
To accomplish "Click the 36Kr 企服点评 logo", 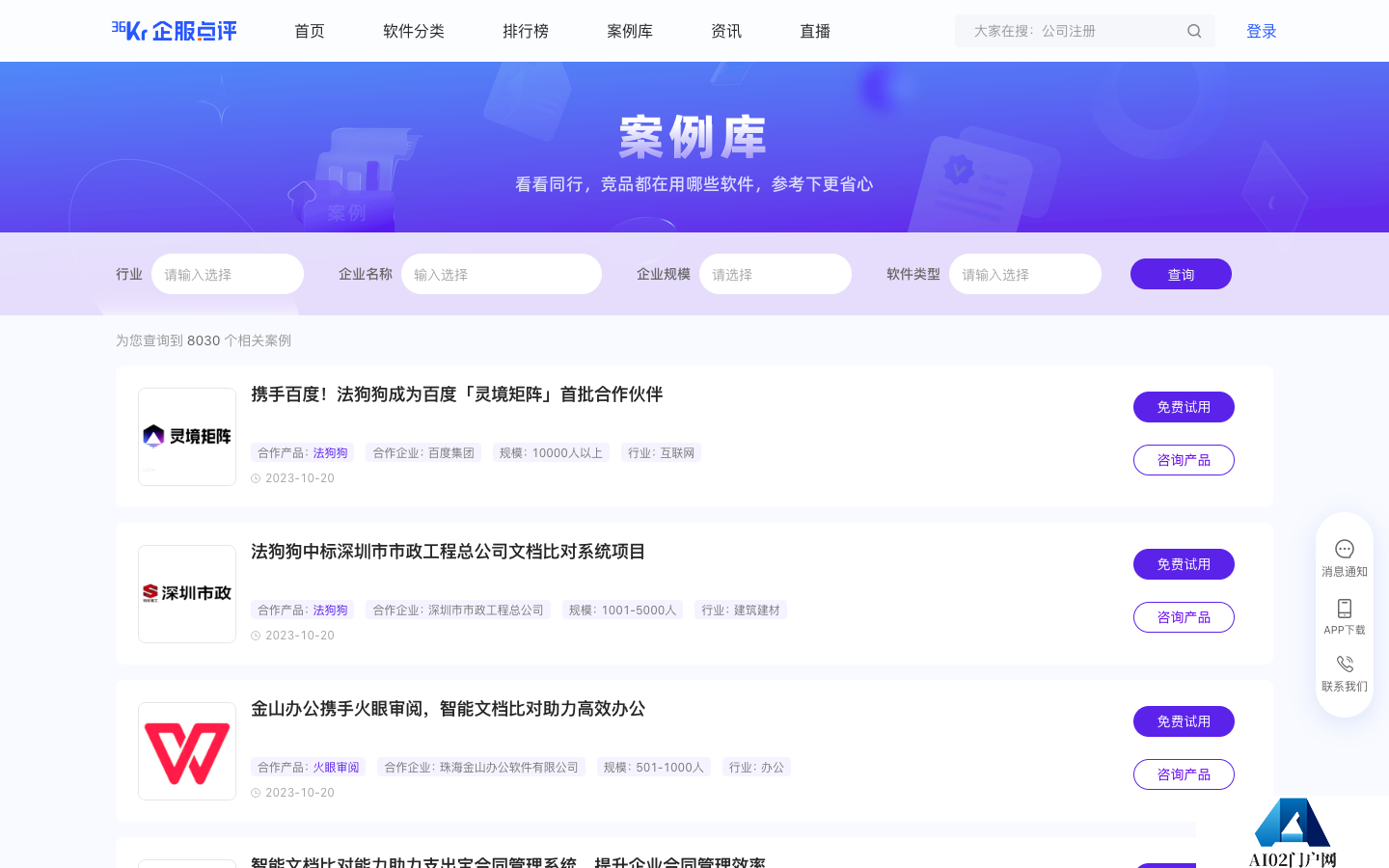I will pos(174,31).
